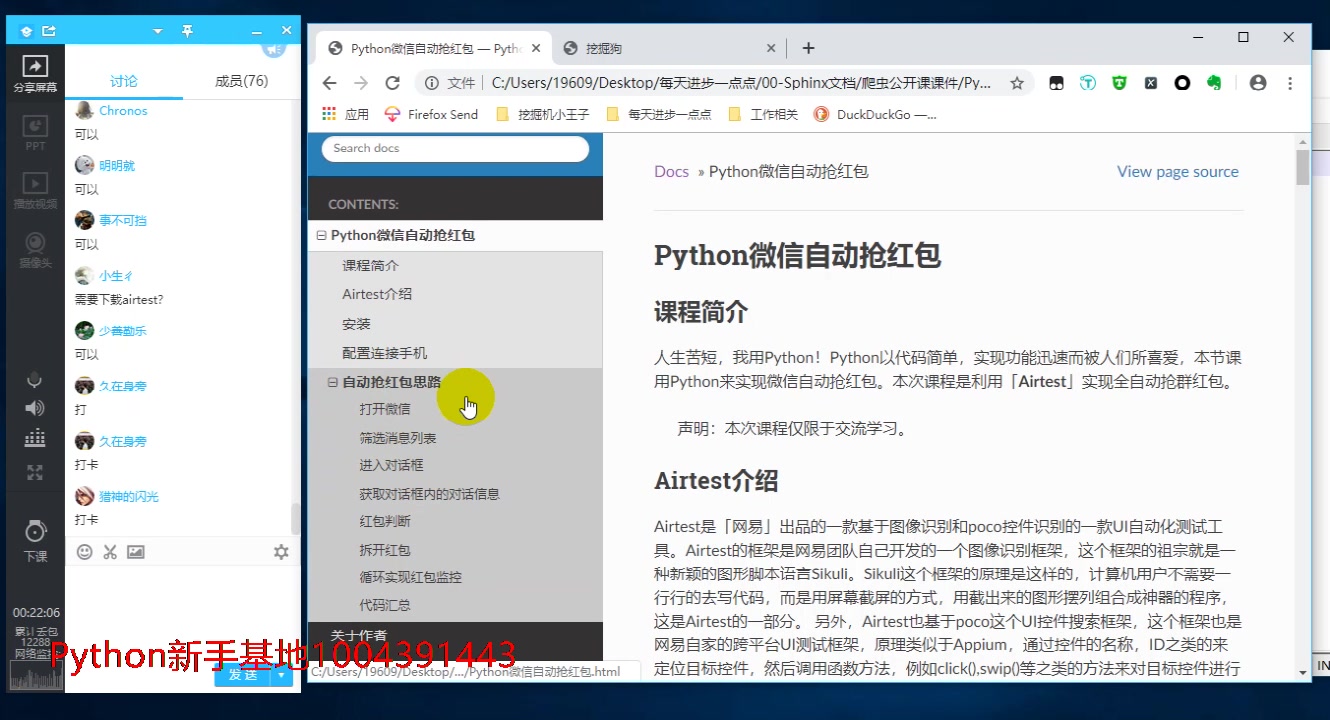Go back in Chrome
This screenshot has width=1330, height=720.
(329, 83)
